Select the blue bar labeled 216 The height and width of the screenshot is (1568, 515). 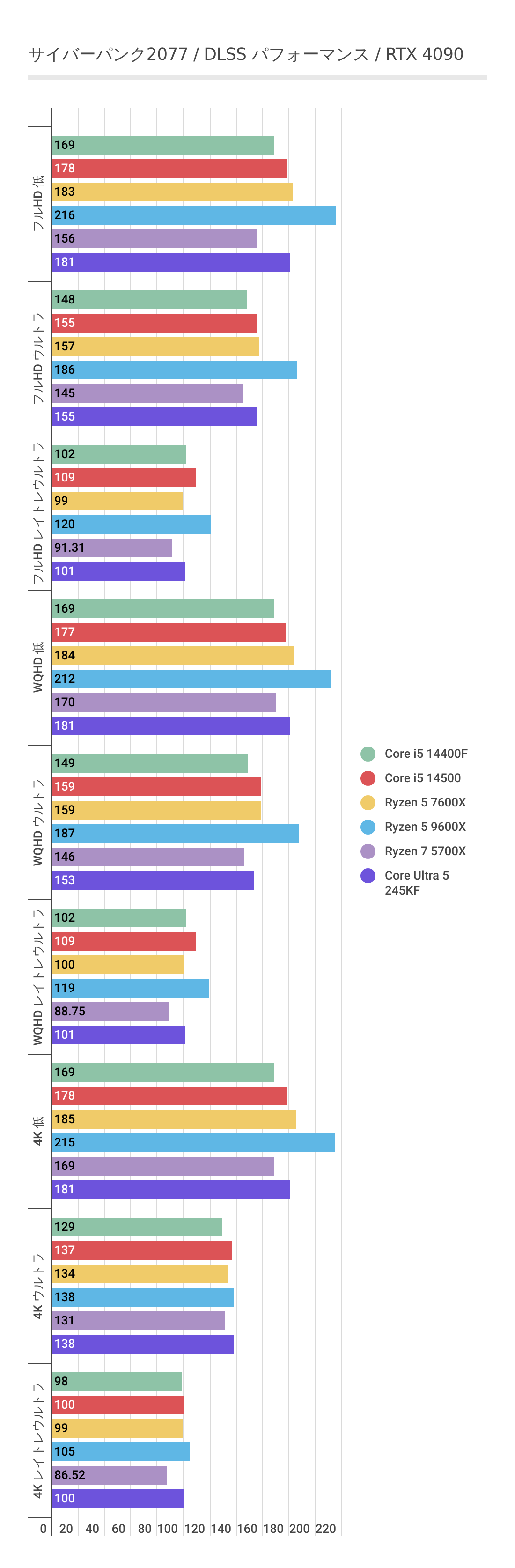coord(193,215)
